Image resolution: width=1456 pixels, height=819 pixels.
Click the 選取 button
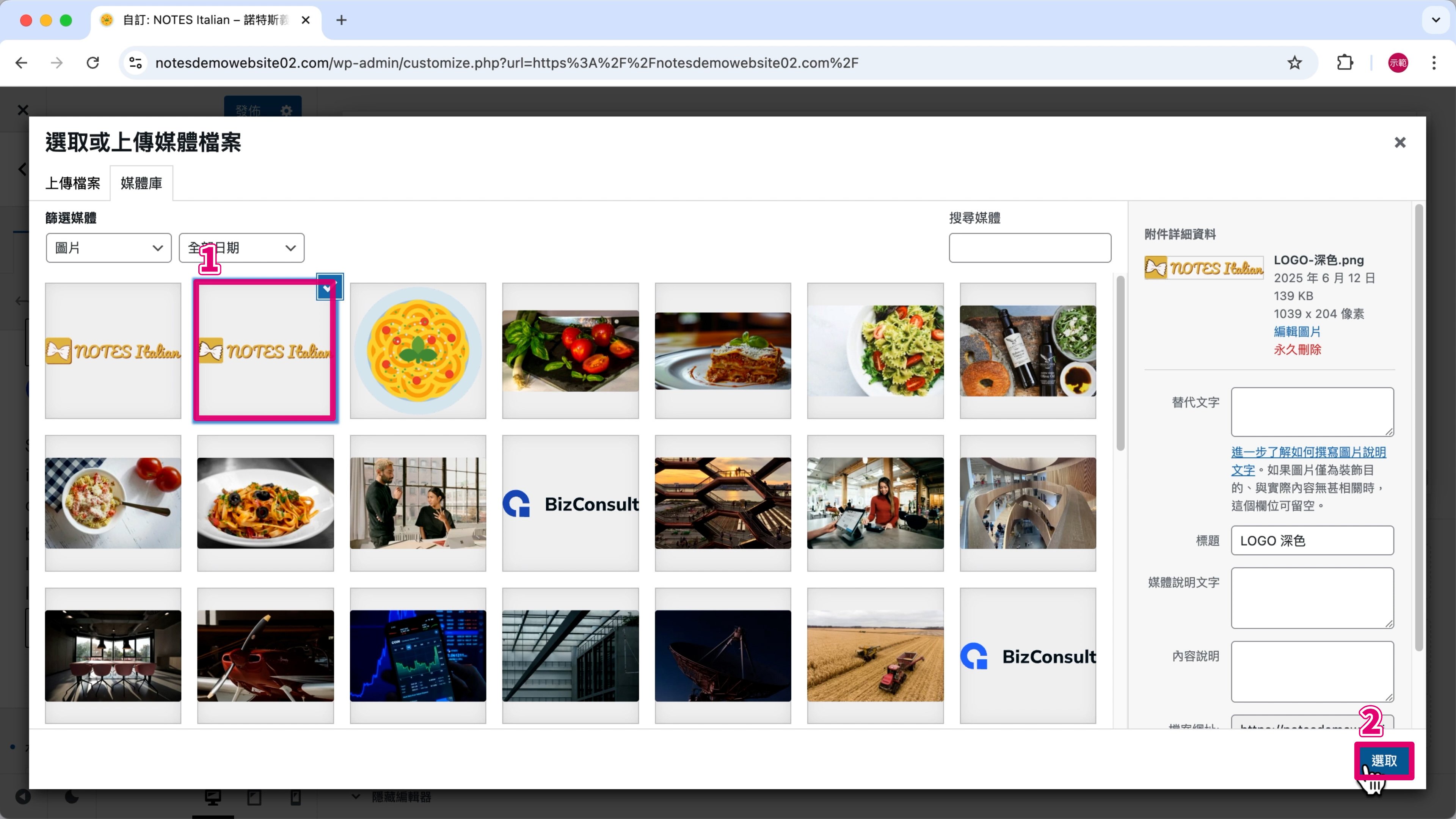[1384, 761]
